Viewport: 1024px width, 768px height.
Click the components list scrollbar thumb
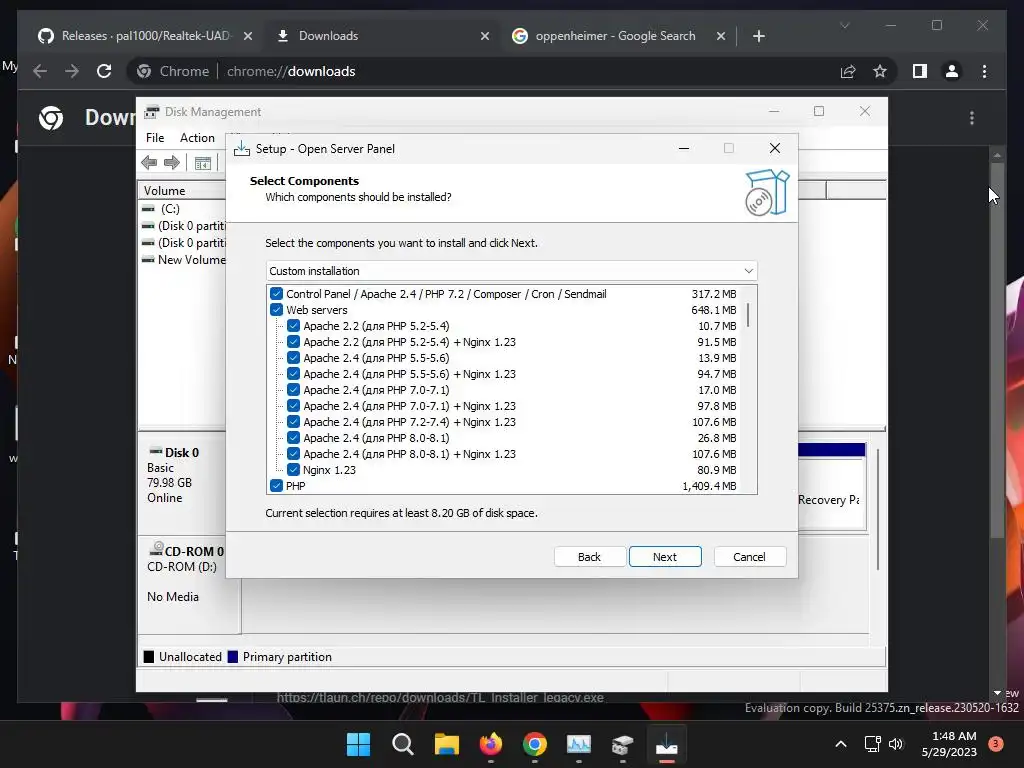(x=748, y=315)
